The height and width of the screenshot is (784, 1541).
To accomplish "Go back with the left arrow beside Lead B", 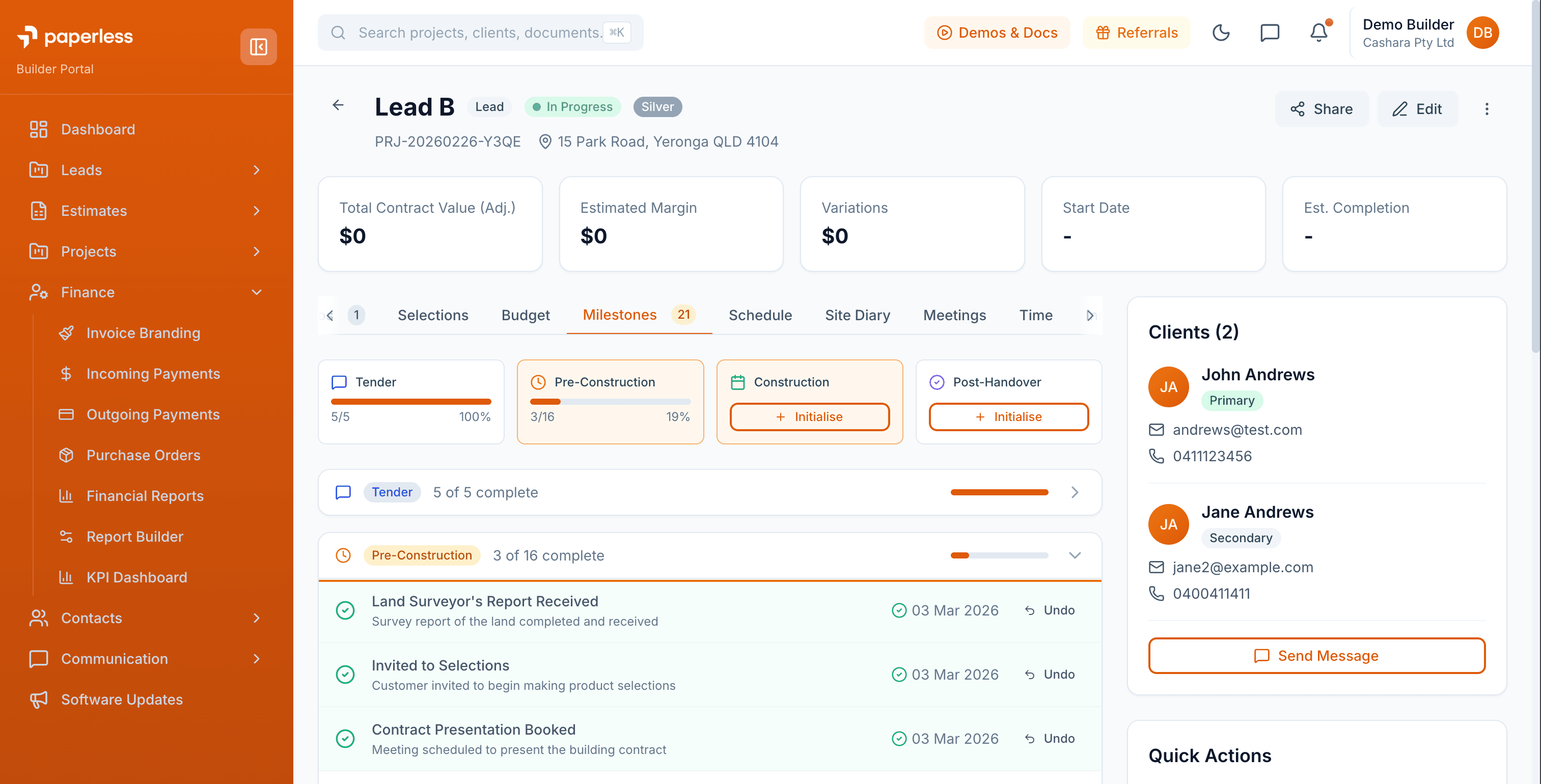I will pos(338,105).
